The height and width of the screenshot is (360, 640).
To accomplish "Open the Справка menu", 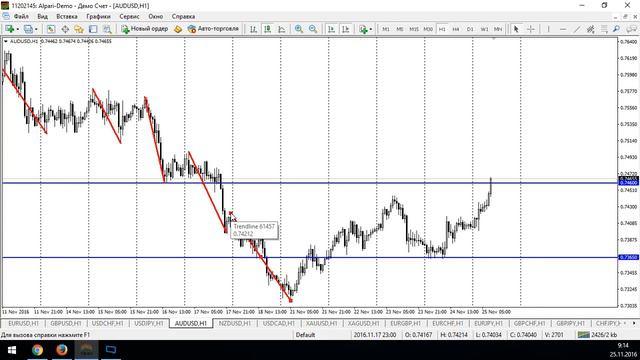I will click(x=183, y=16).
